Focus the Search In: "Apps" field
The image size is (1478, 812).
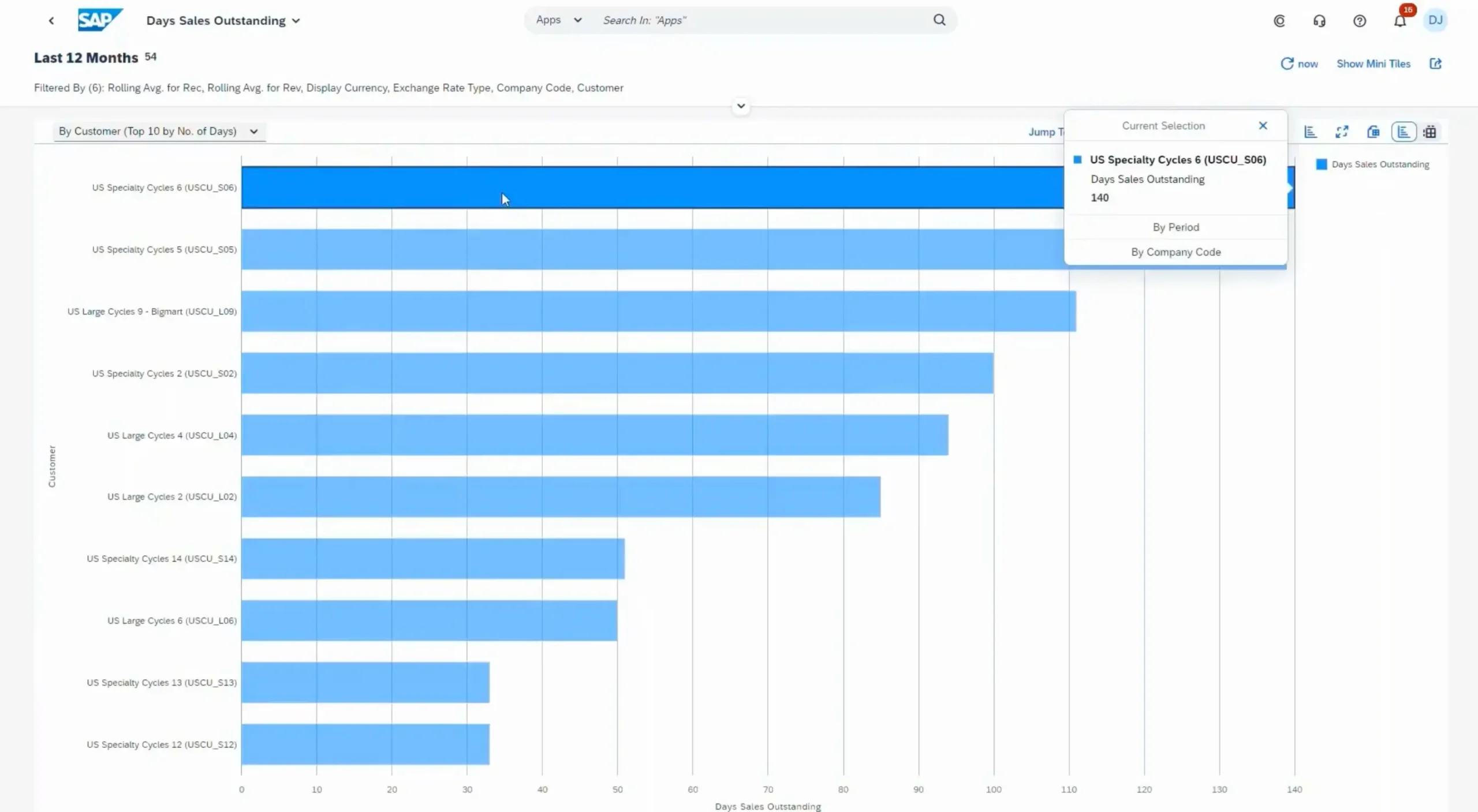(762, 20)
